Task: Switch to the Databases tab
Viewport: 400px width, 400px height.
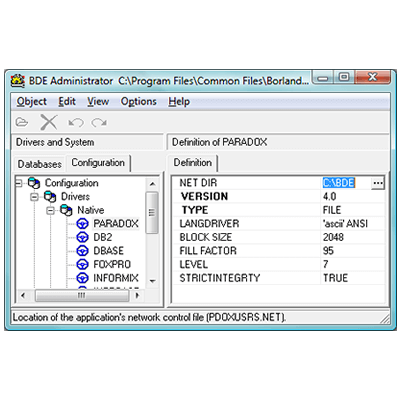Action: [x=39, y=164]
